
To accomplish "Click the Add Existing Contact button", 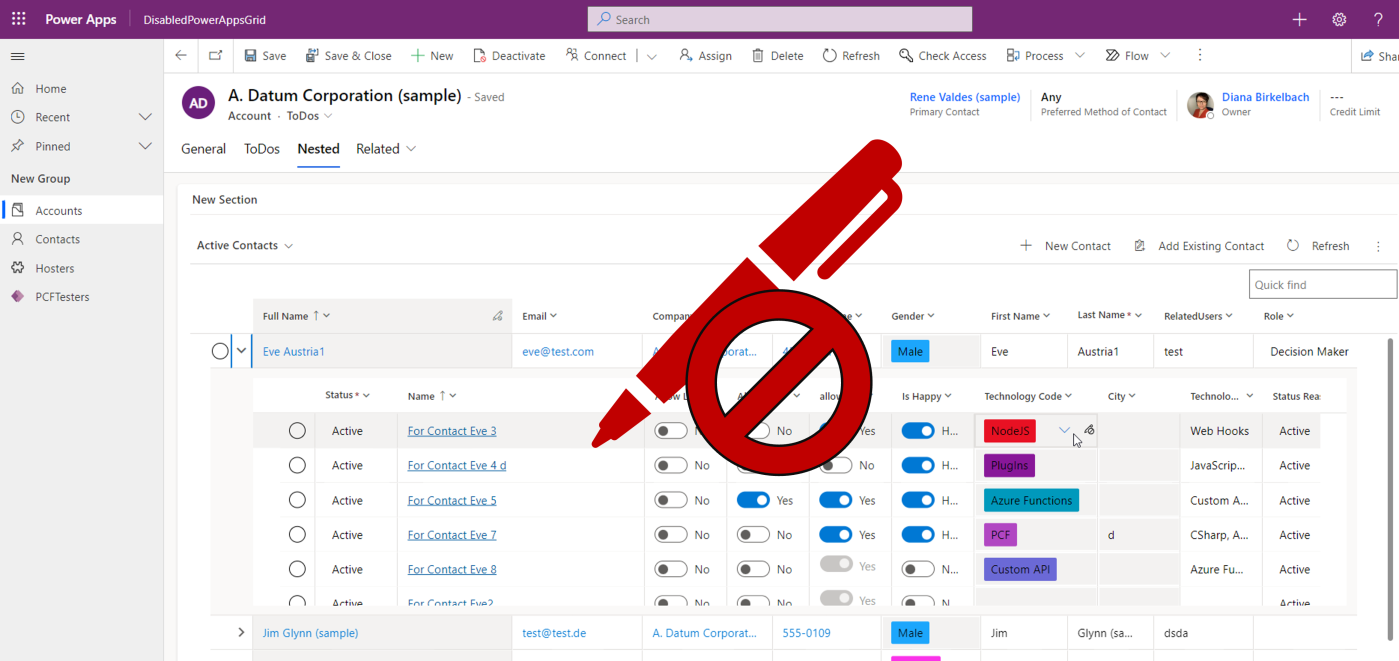I will [x=1199, y=246].
